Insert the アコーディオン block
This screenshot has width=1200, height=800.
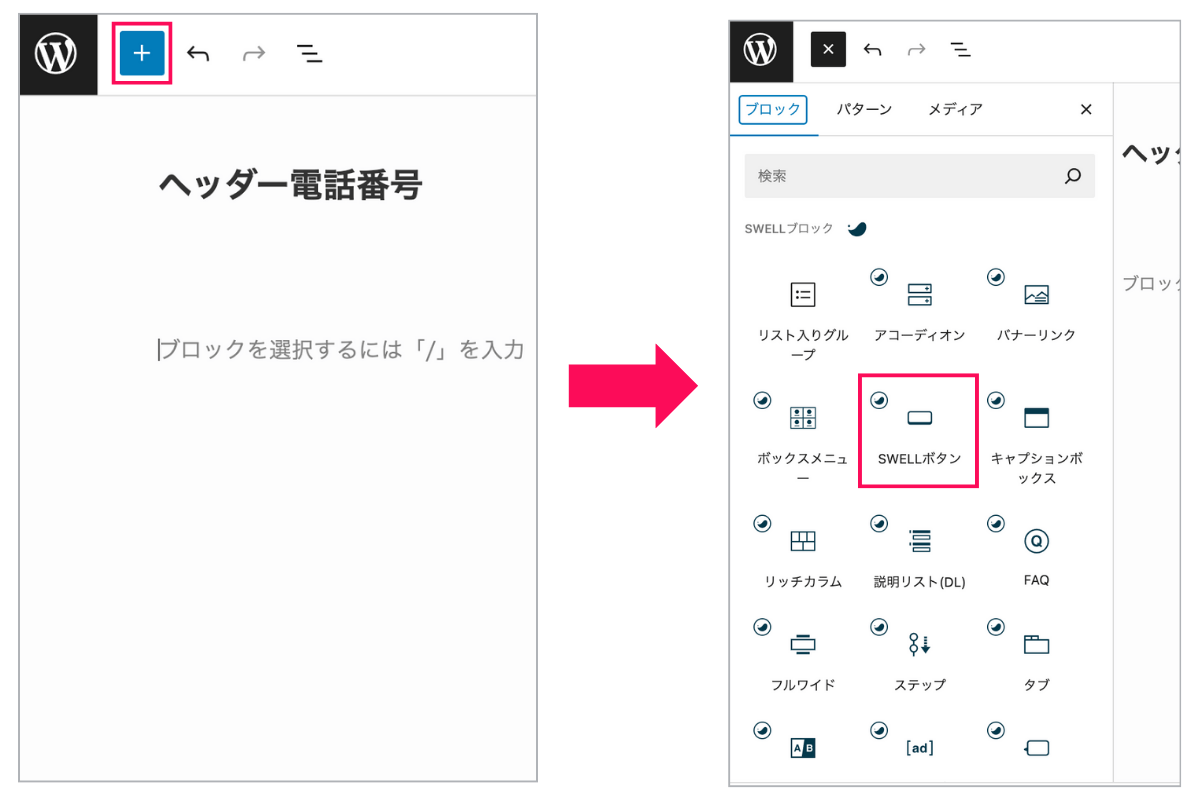click(919, 307)
